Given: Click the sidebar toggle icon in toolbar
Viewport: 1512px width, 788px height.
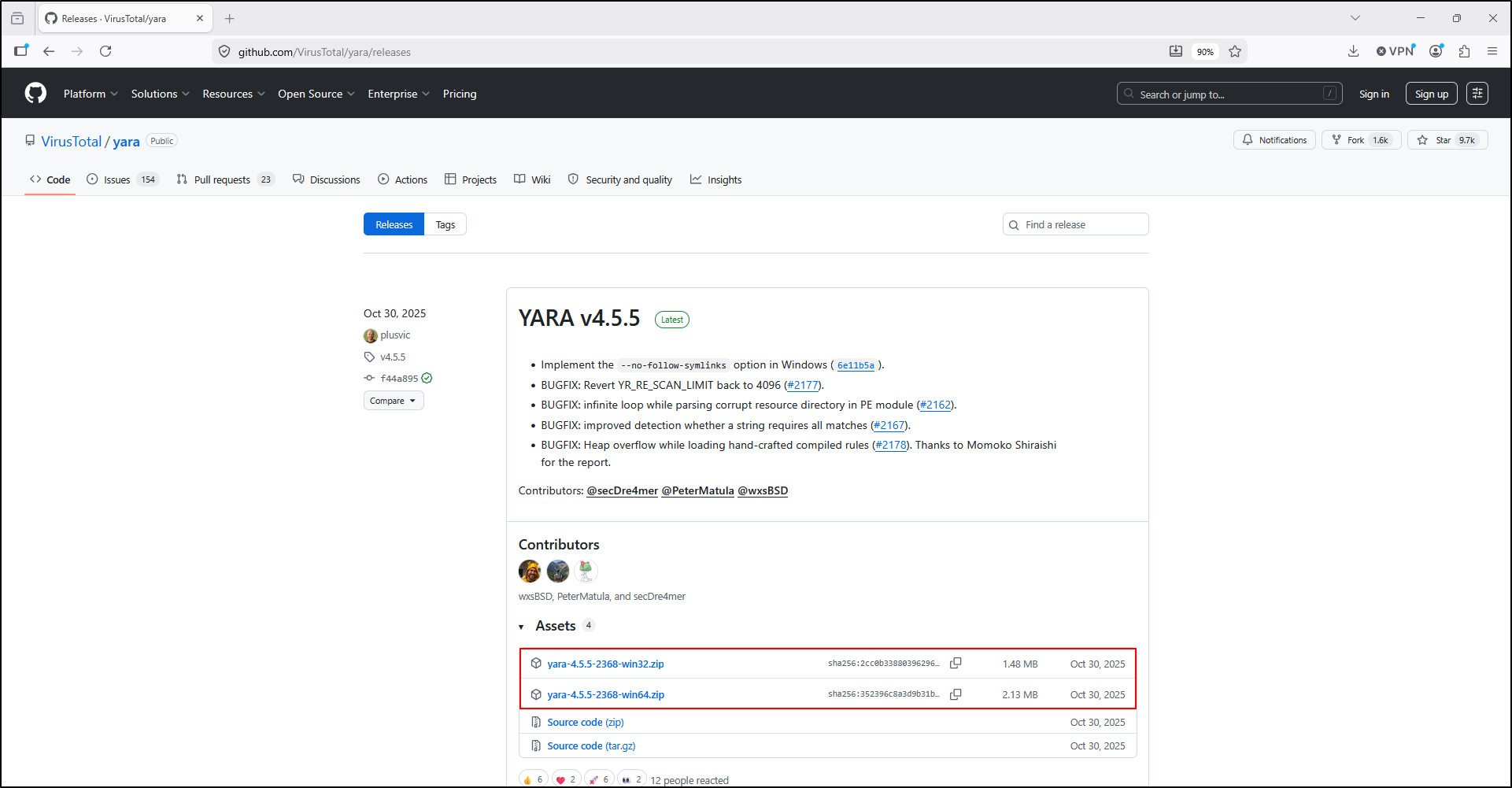Looking at the screenshot, I should click(21, 51).
